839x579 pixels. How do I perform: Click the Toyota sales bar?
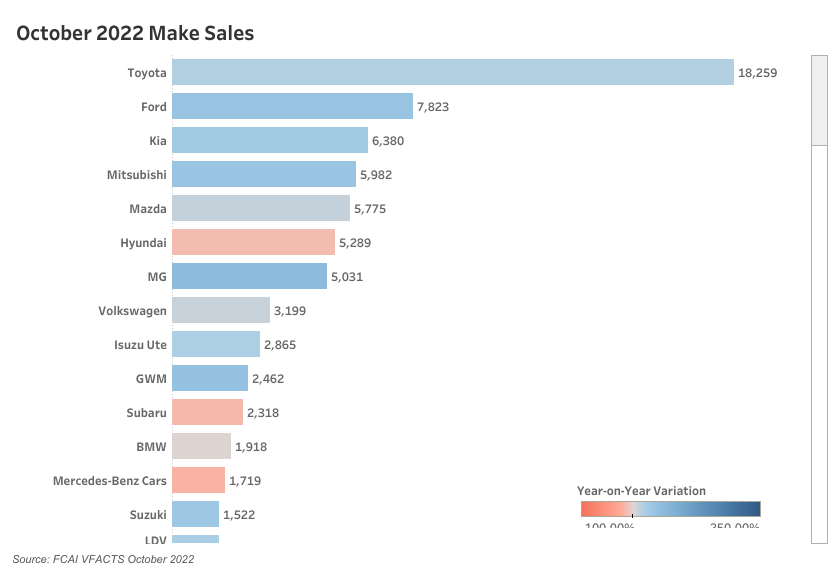click(x=453, y=72)
